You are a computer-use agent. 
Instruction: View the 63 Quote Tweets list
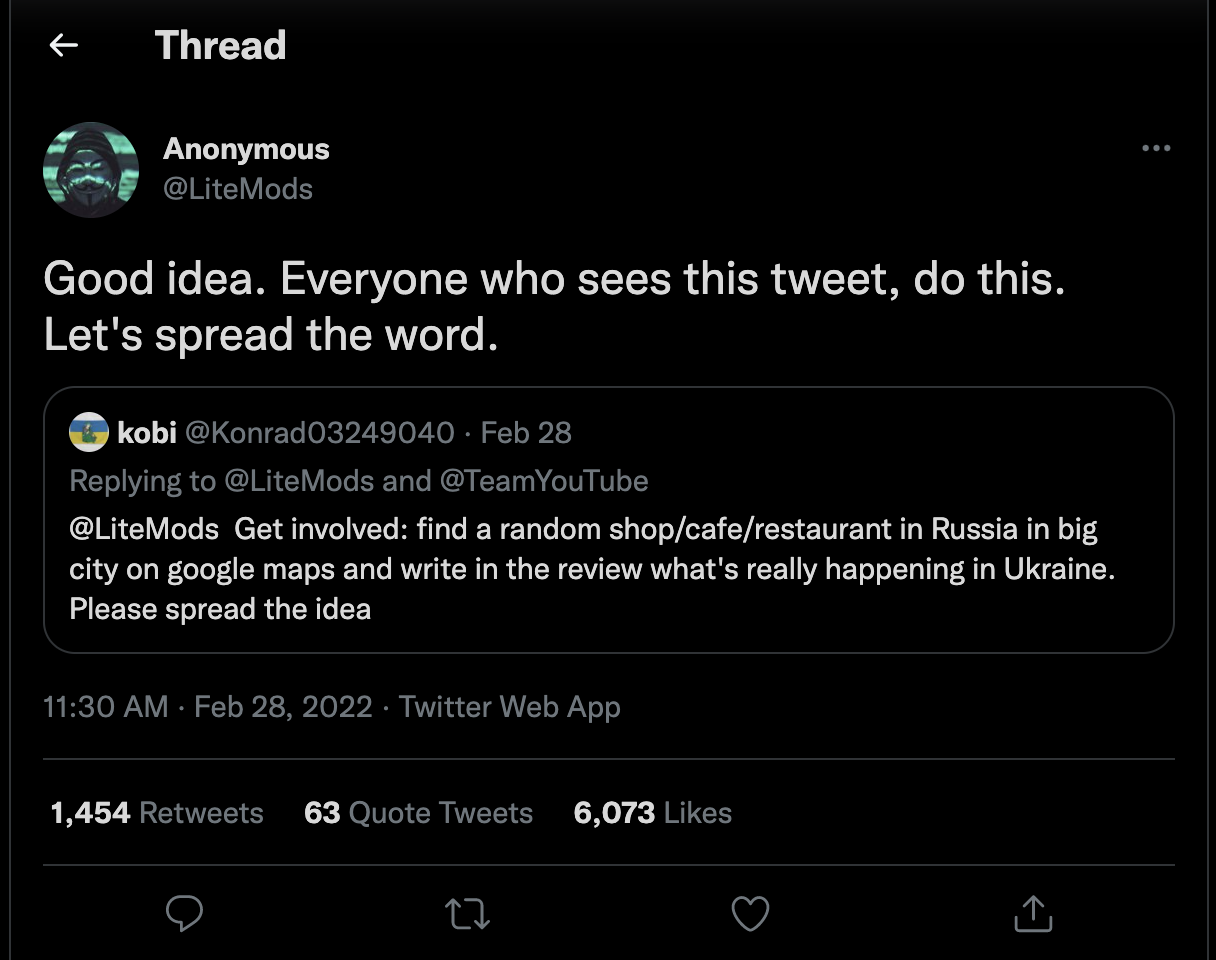click(418, 813)
